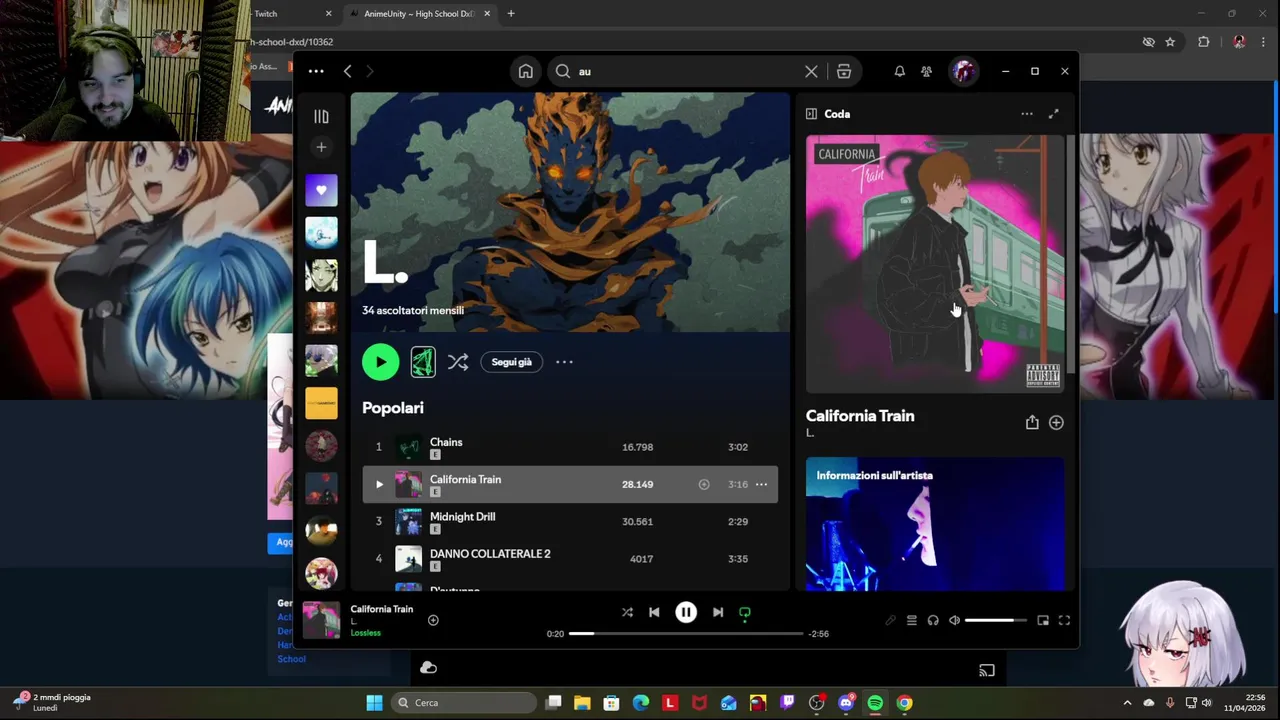Screen dimensions: 1280x720
Task: Toggle the Segui già follow button
Action: pos(511,362)
